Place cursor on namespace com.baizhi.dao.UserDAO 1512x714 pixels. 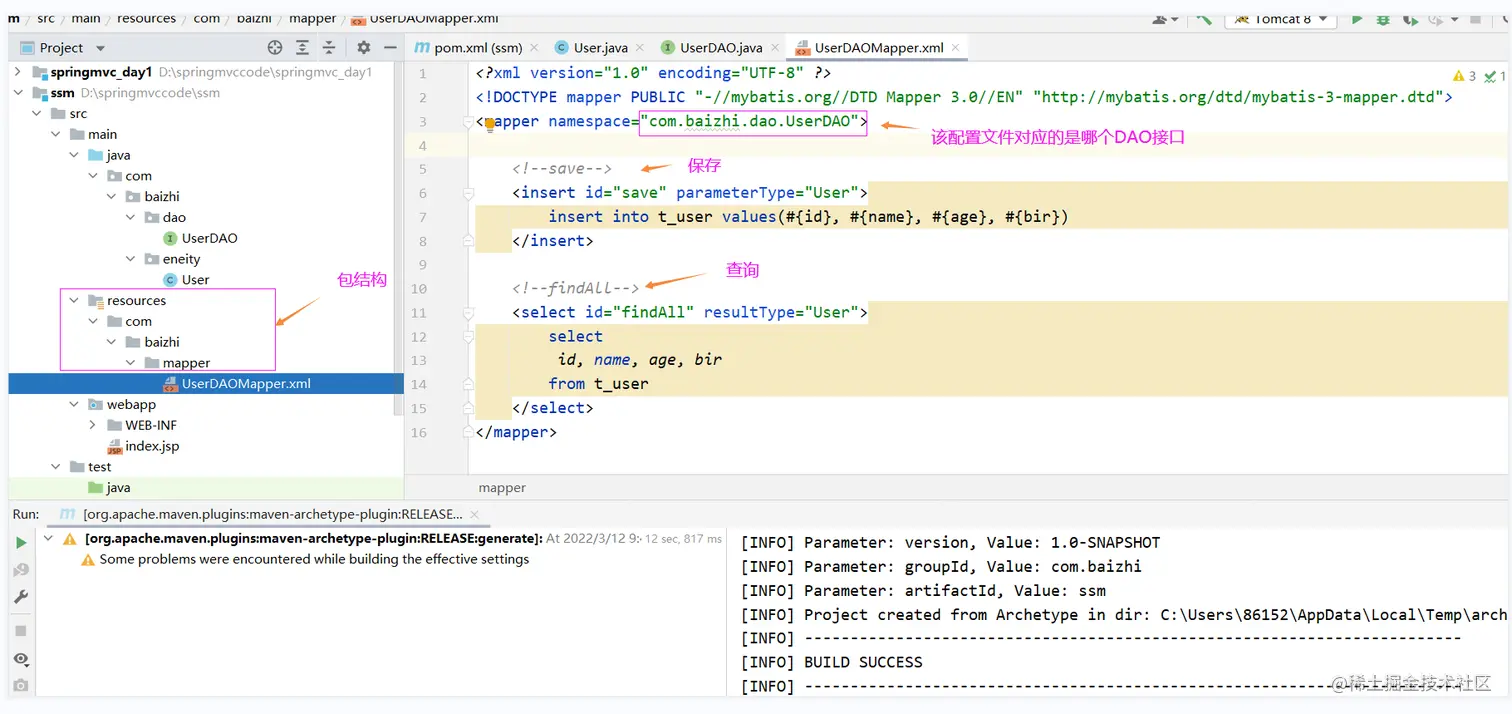(x=755, y=122)
